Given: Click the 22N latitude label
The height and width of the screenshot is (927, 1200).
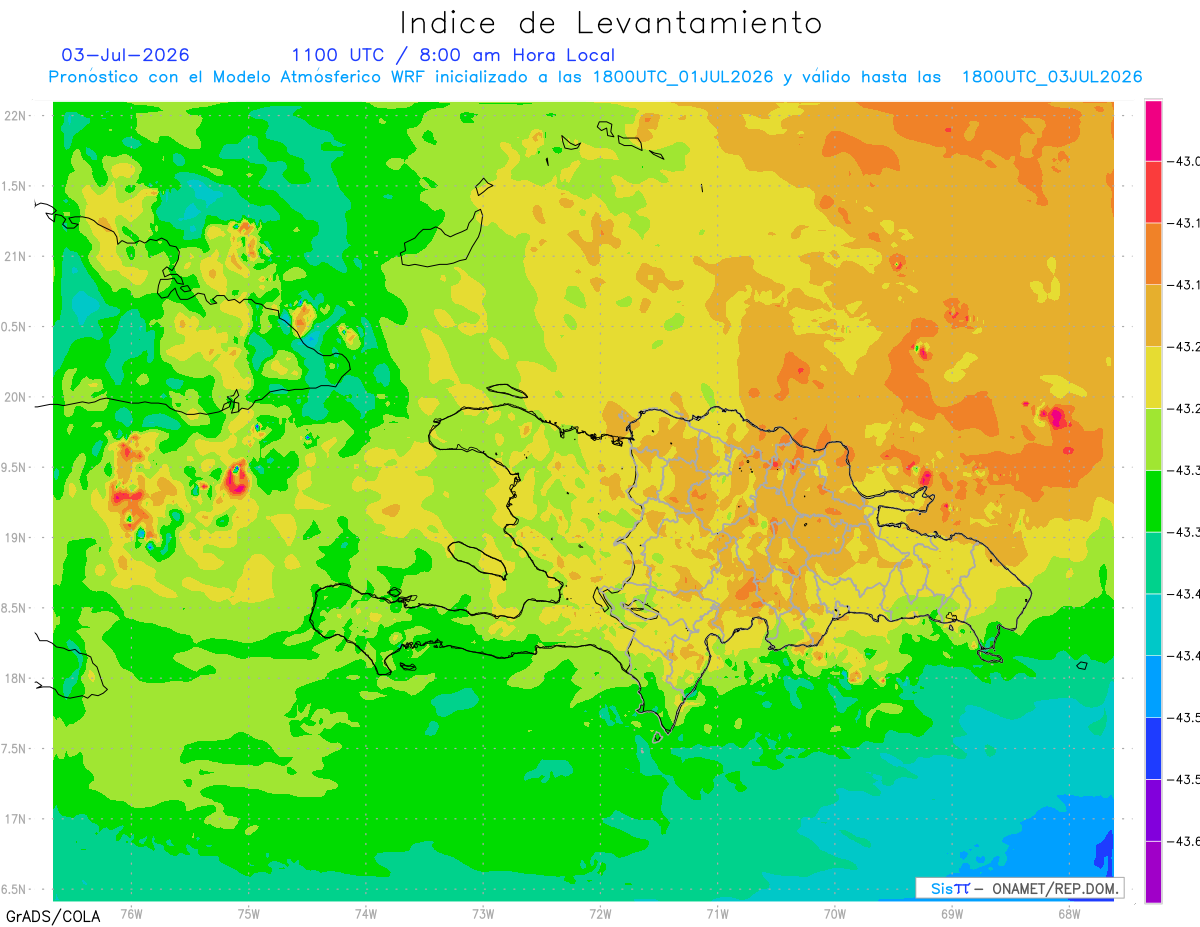Looking at the screenshot, I should 16,116.
